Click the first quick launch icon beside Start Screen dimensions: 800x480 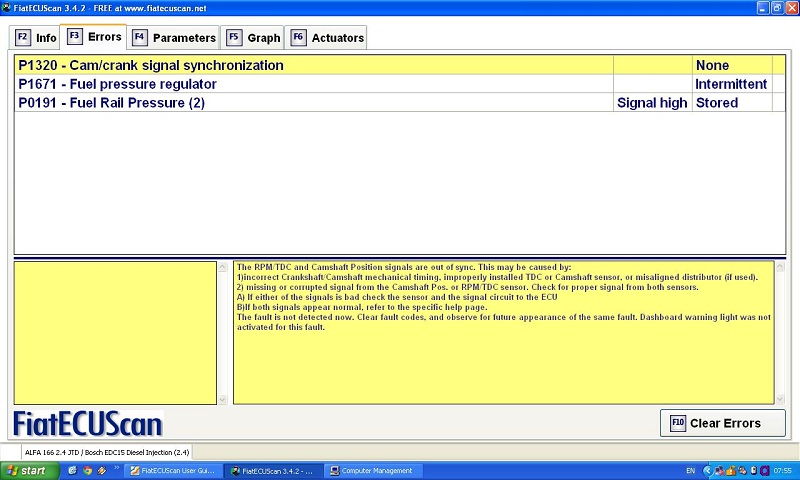tap(73, 470)
